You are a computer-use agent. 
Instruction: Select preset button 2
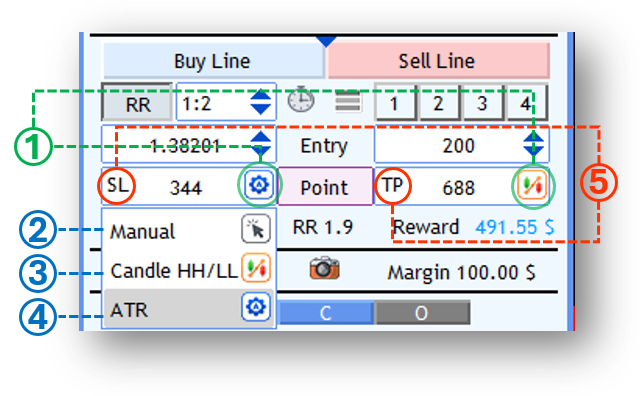(x=439, y=103)
